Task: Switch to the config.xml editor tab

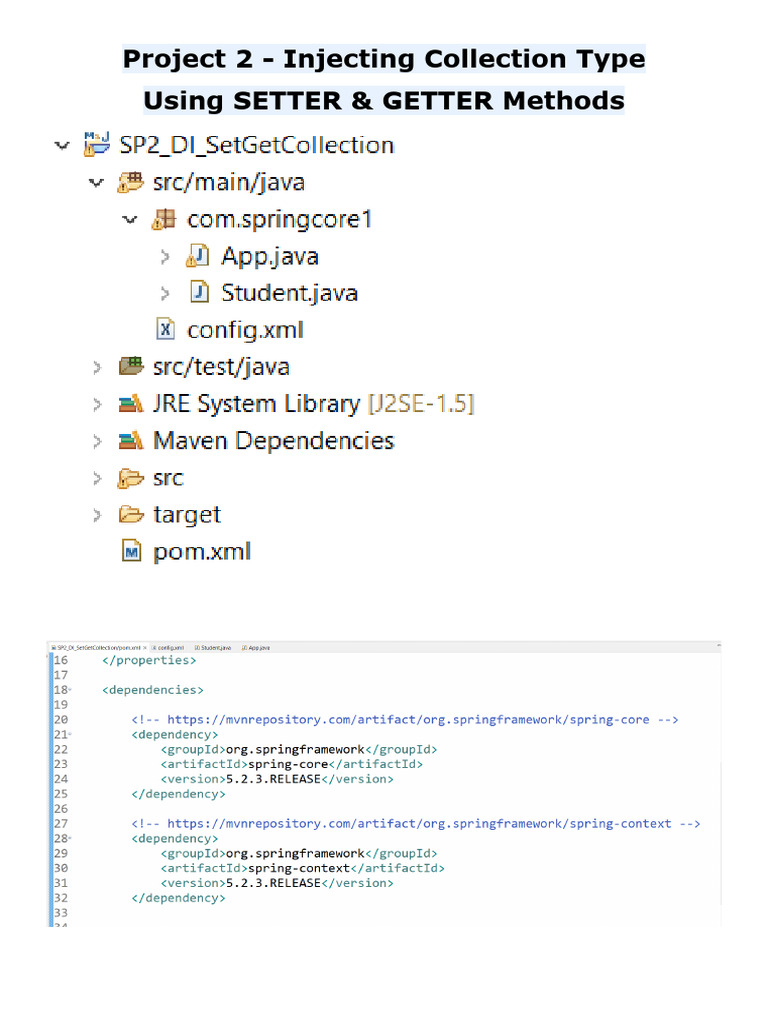Action: pos(168,648)
